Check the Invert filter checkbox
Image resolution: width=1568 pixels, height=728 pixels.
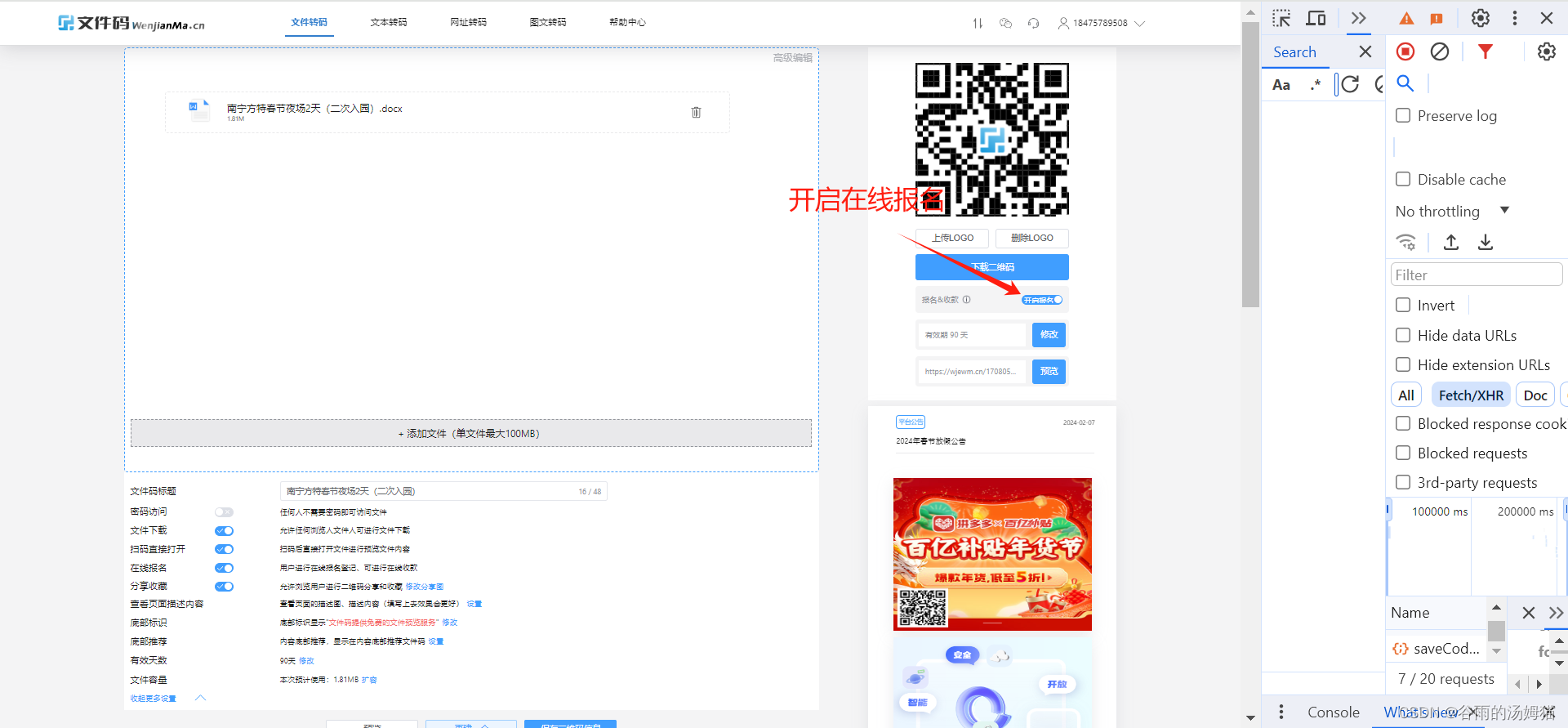(x=1403, y=305)
